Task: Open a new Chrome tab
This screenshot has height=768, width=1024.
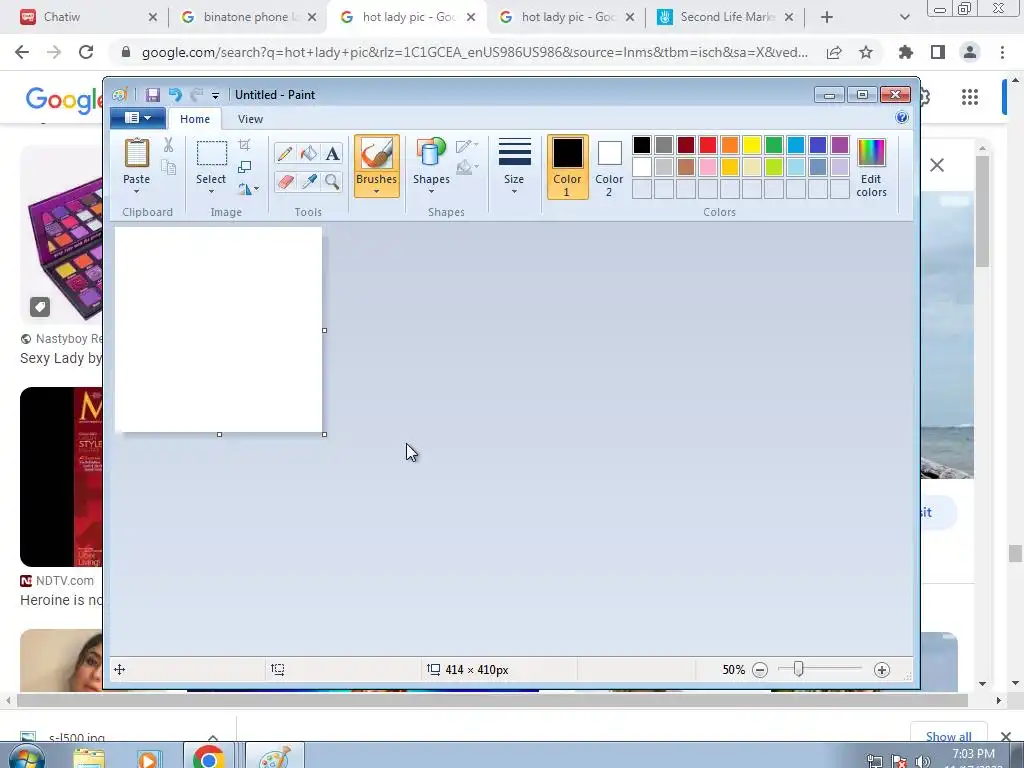Action: (x=827, y=17)
